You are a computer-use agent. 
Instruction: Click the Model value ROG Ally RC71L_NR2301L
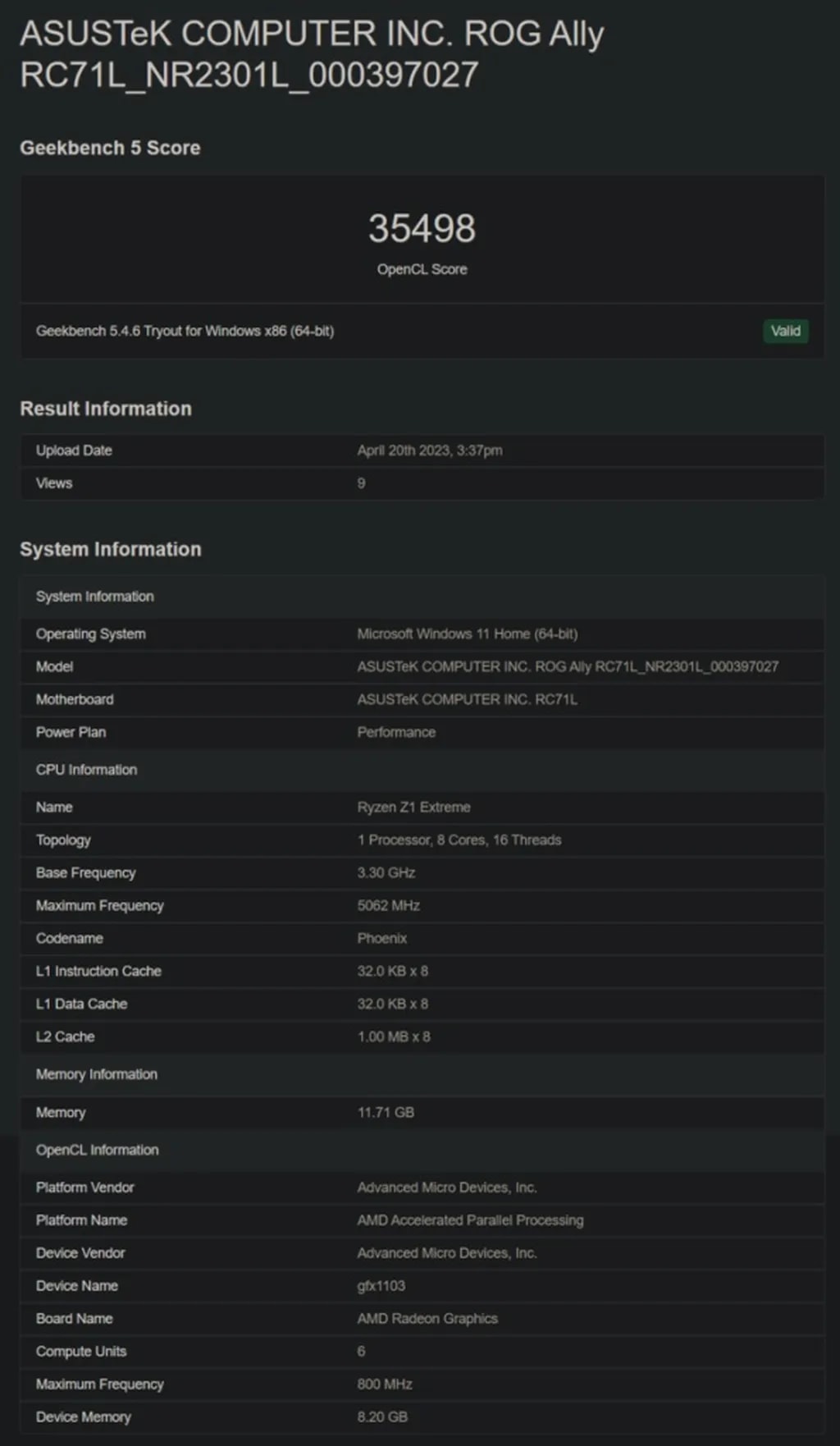tap(567, 666)
